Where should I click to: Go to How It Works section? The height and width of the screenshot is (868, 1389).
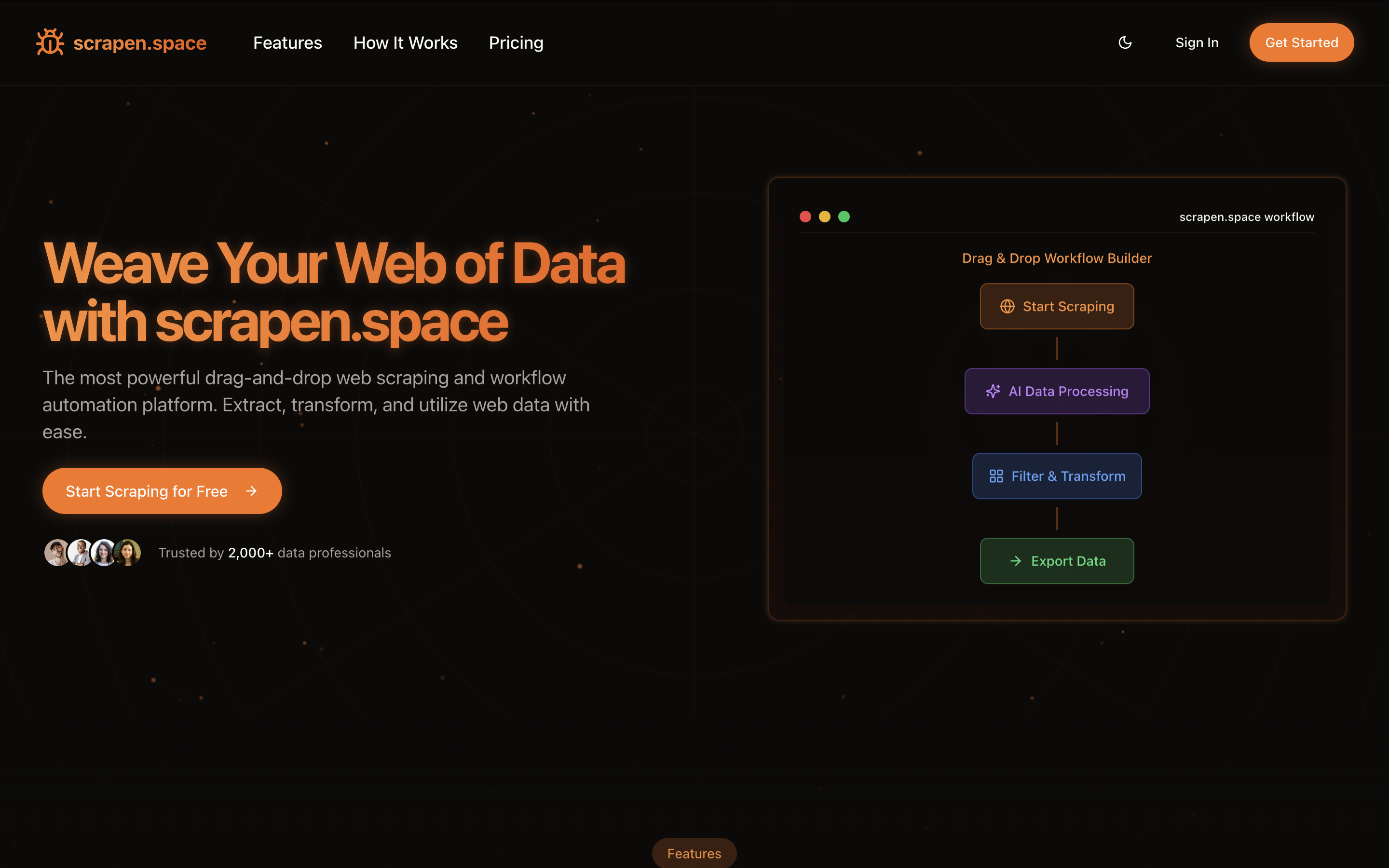click(x=405, y=42)
